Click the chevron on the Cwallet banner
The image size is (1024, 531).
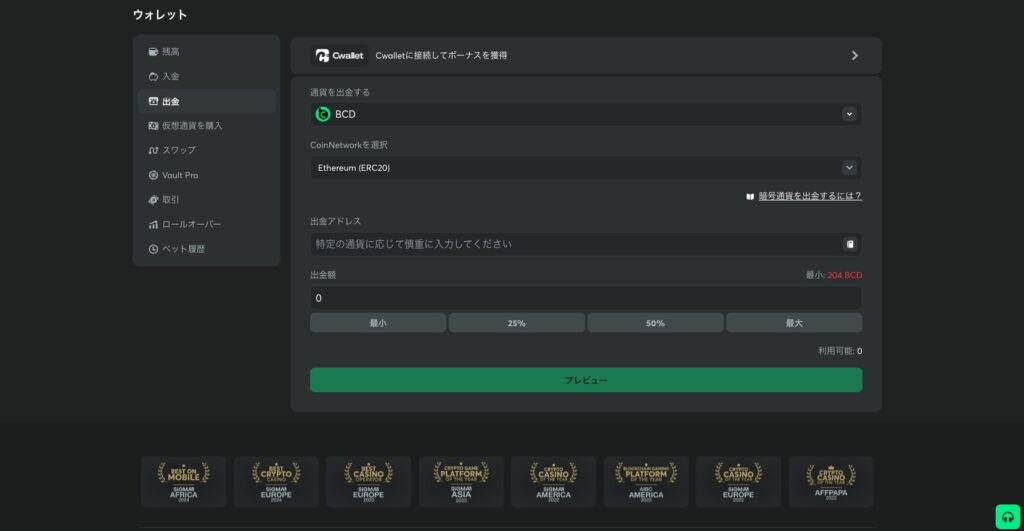coord(854,56)
